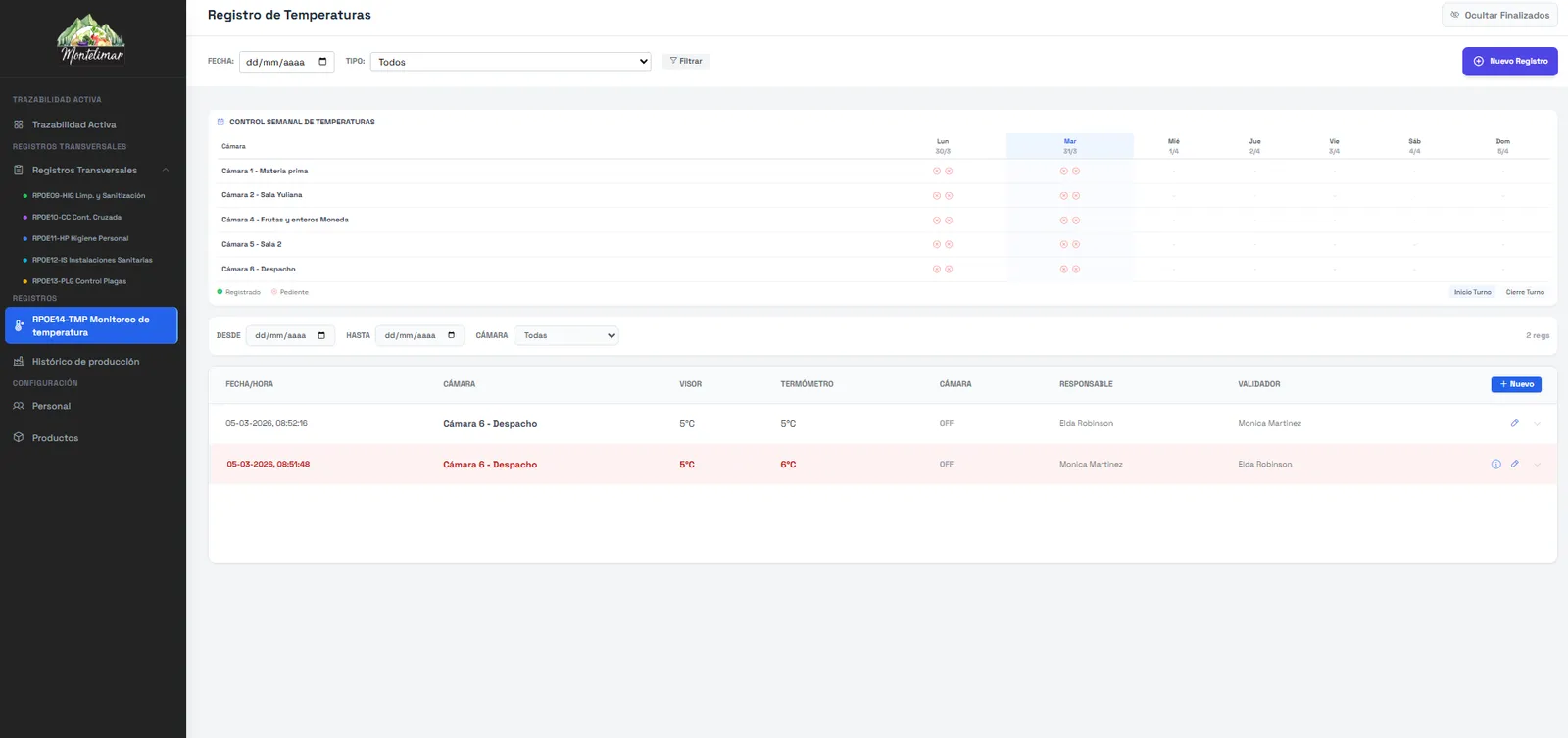The image size is (1568, 738).
Task: Click first pending icon for Cámara 1 on Lun
Action: 937,171
